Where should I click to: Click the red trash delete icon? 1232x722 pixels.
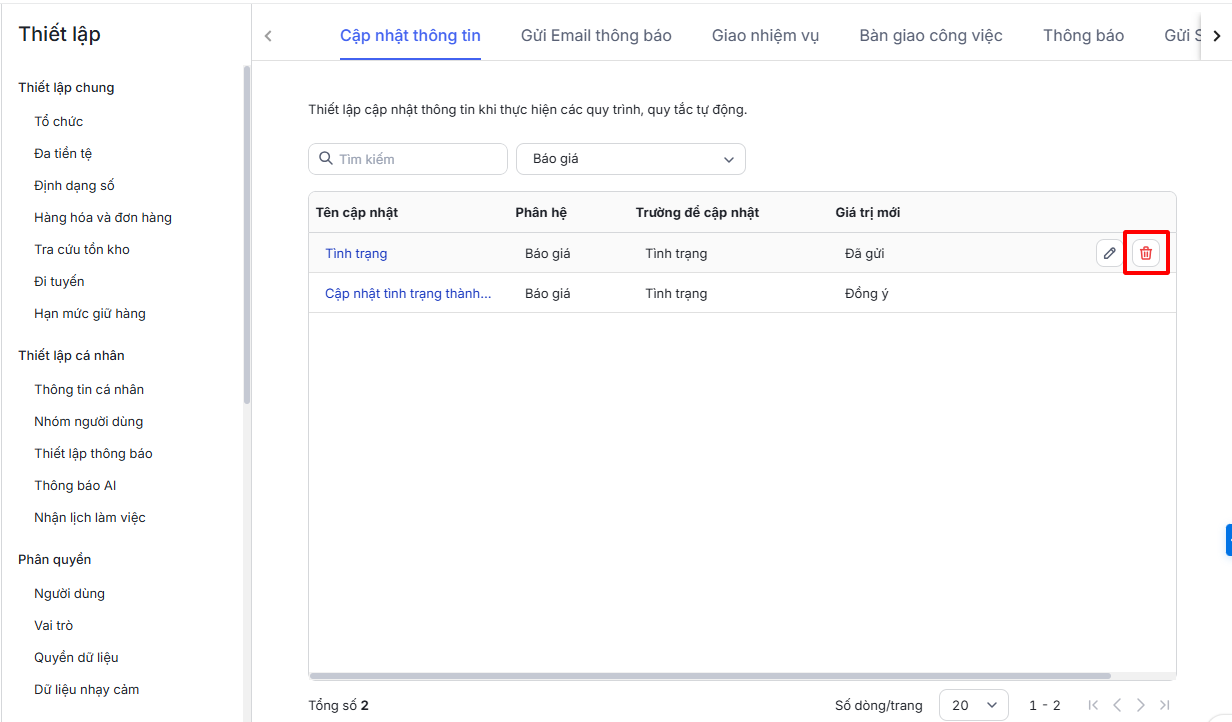pyautogui.click(x=1146, y=253)
